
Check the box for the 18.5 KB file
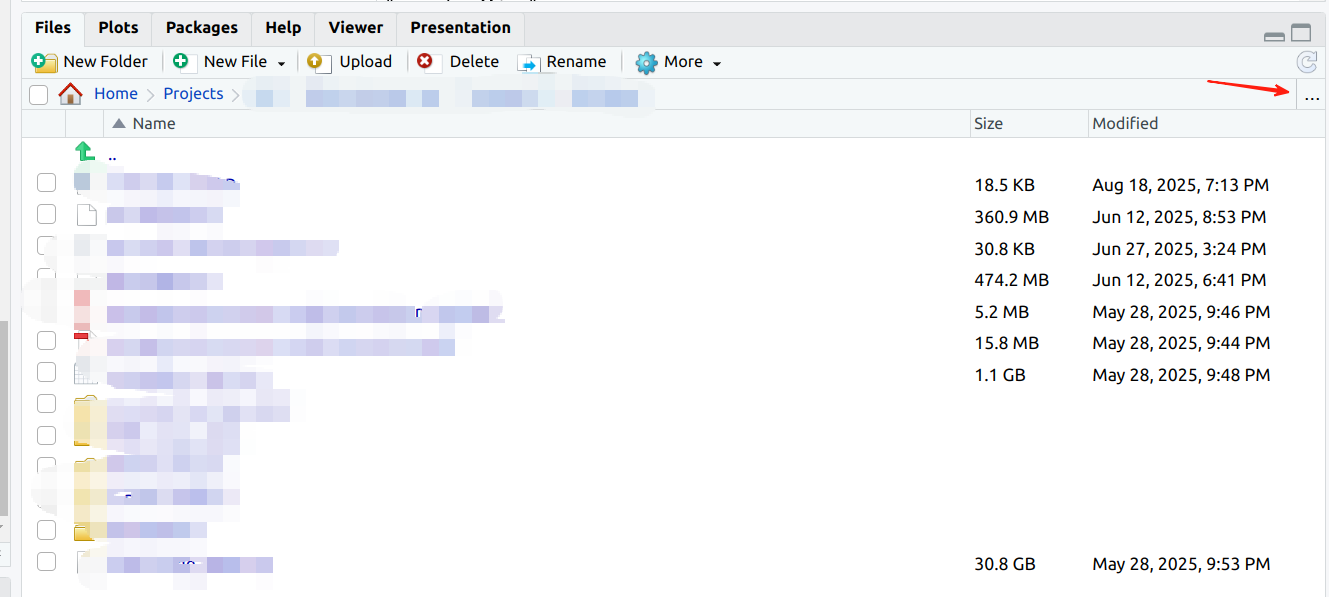pyautogui.click(x=46, y=182)
